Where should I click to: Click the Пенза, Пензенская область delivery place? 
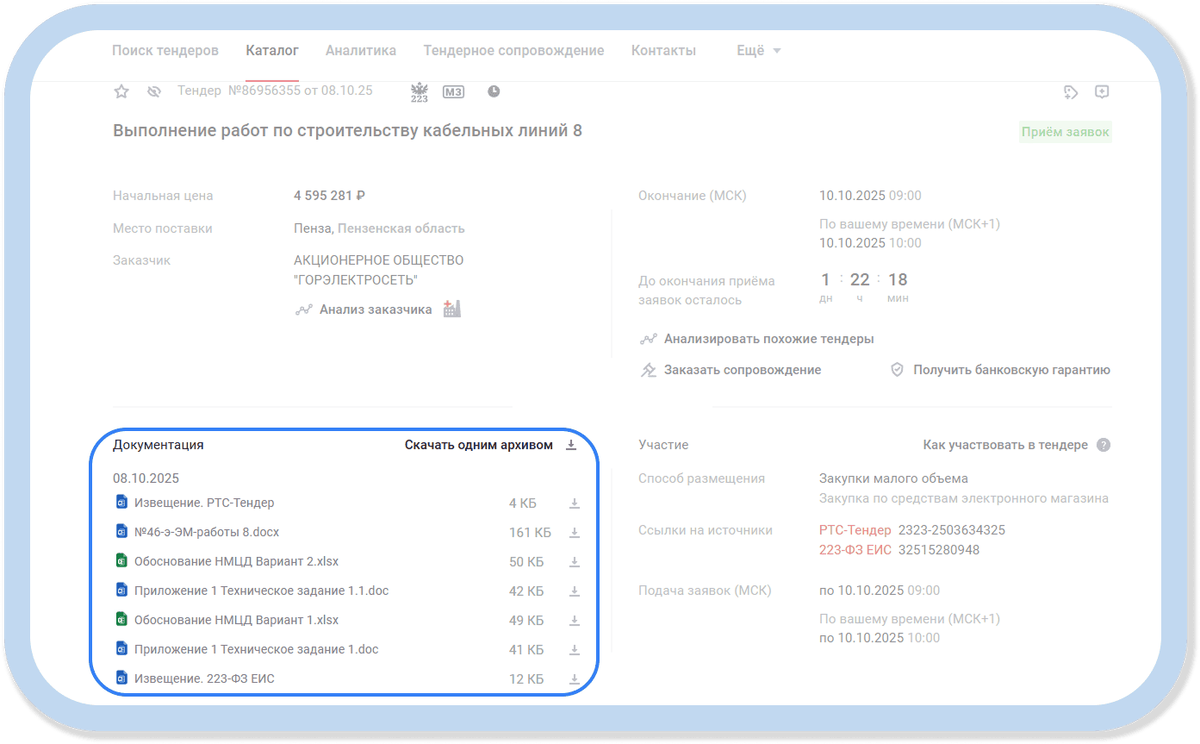[x=379, y=228]
